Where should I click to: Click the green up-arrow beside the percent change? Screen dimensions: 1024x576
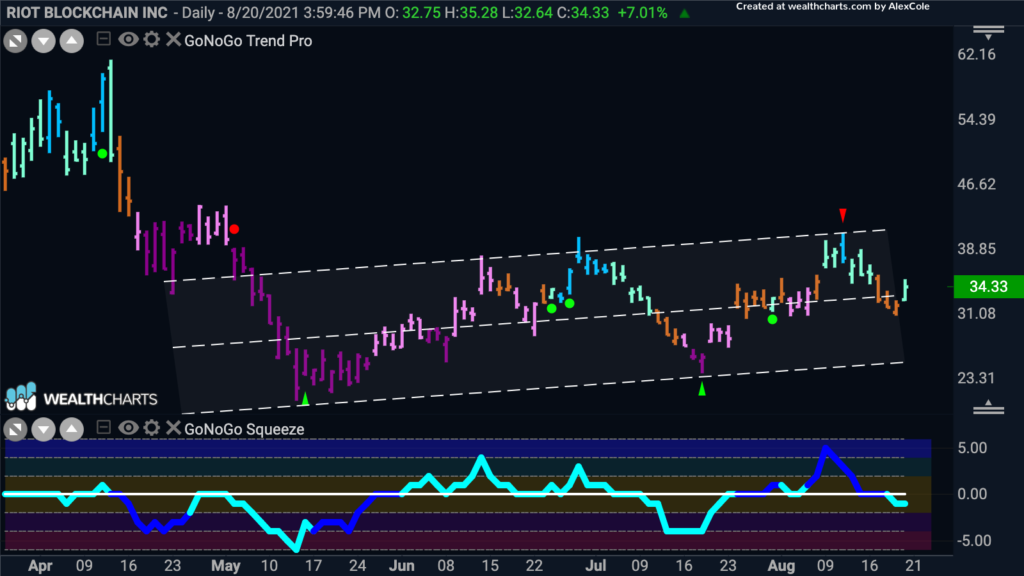[x=684, y=13]
